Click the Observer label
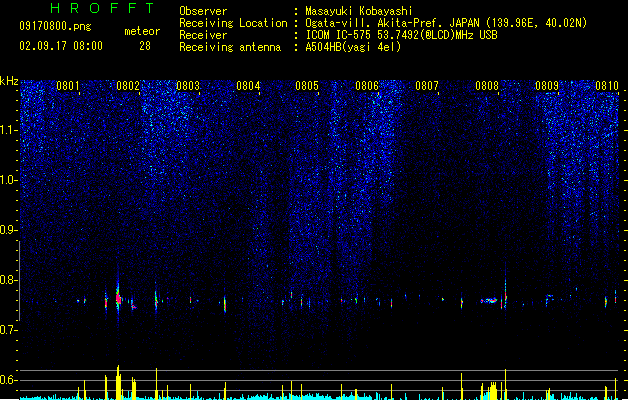 pyautogui.click(x=203, y=11)
